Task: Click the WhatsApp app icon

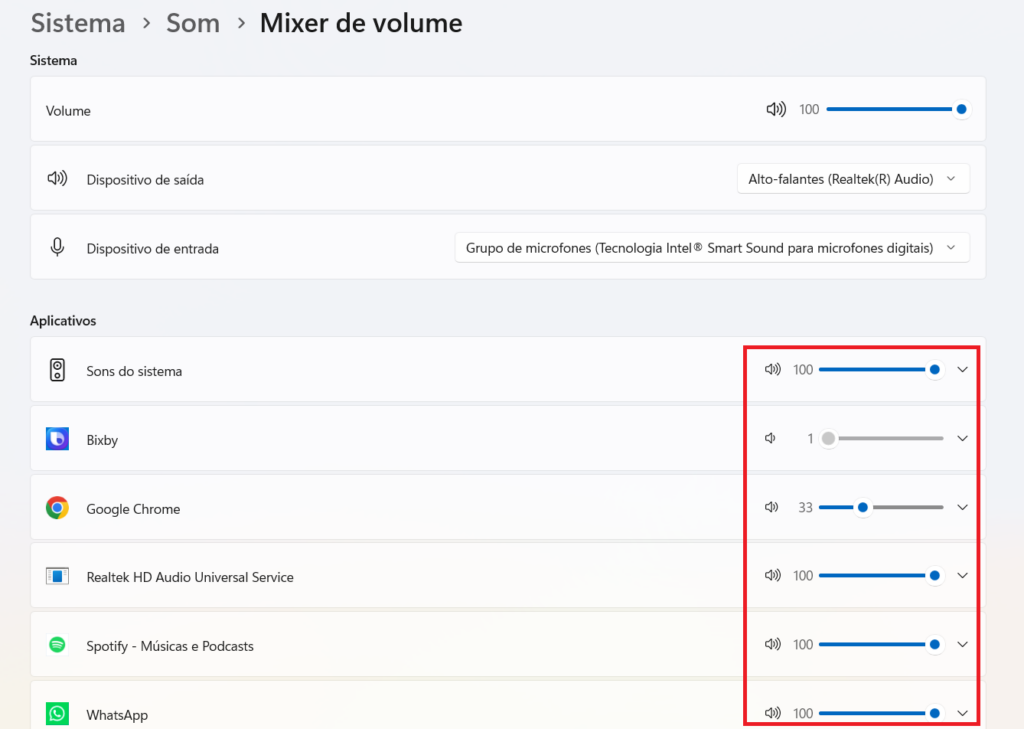Action: pyautogui.click(x=57, y=713)
